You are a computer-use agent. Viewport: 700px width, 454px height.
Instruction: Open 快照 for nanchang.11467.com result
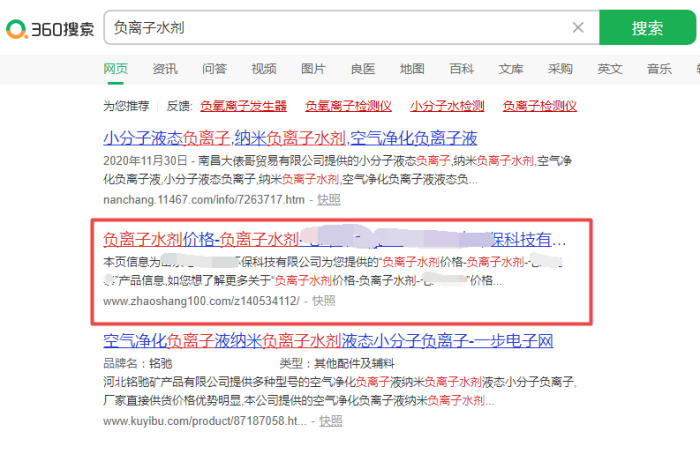coord(329,200)
